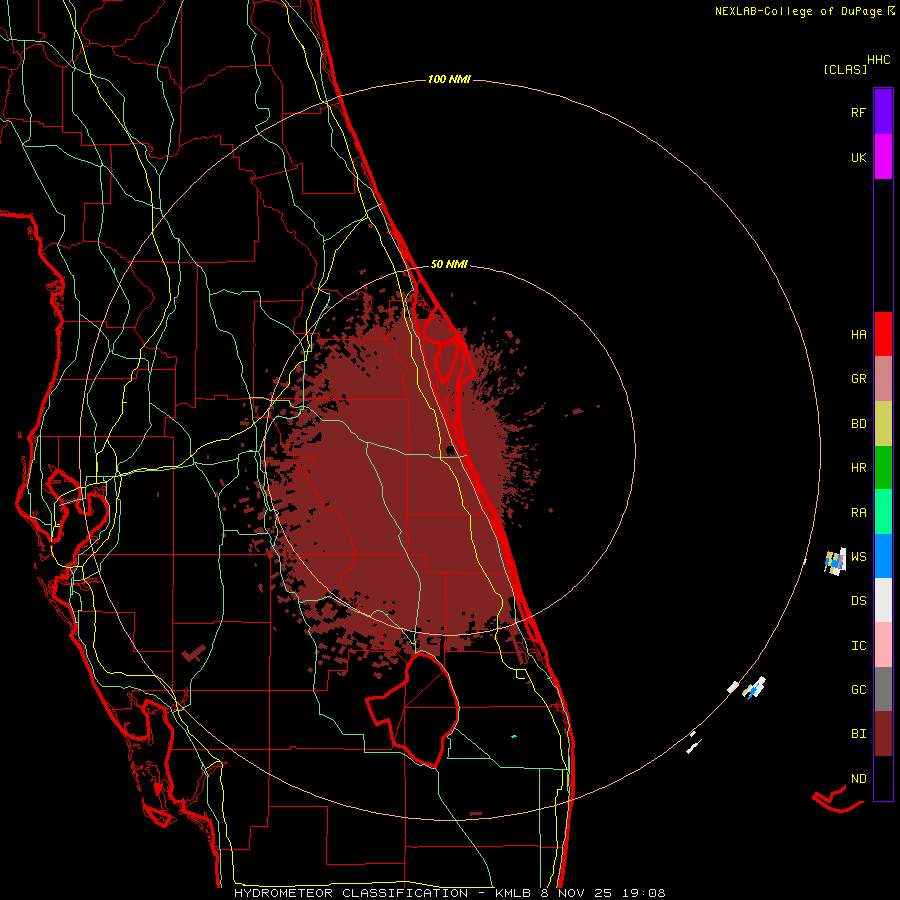Click the UK magenta legend swatch

(x=883, y=157)
